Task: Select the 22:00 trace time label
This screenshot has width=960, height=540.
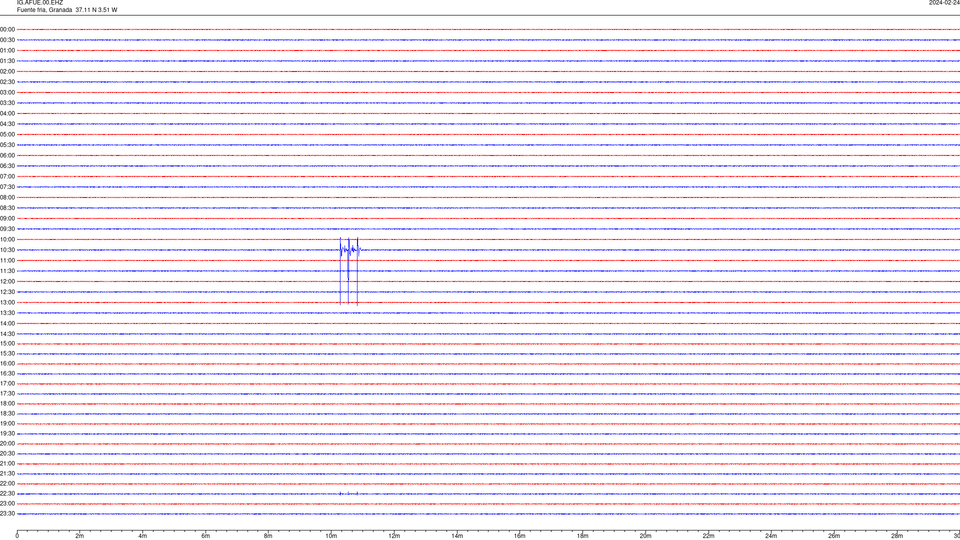Action: (7, 484)
